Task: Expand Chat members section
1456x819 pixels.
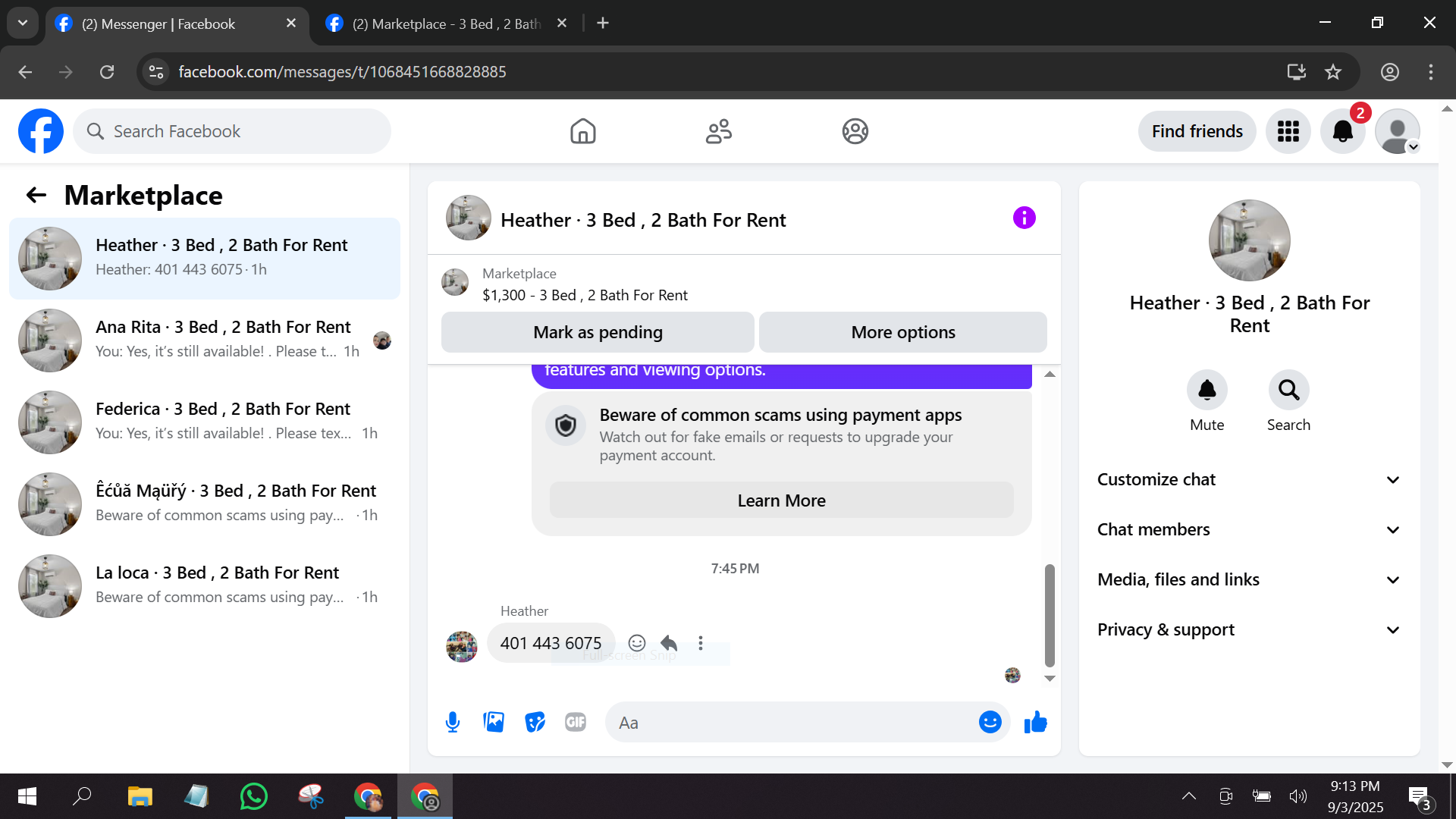Action: tap(1249, 529)
